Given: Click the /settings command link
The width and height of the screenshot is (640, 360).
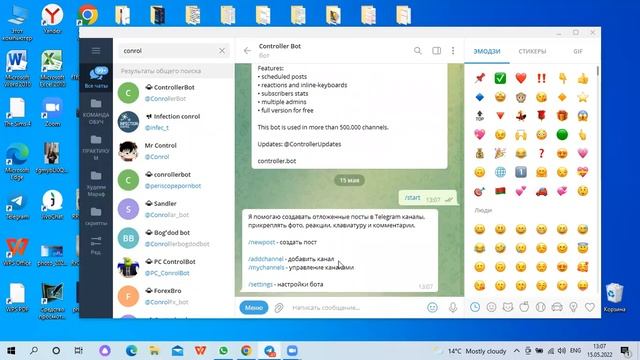Looking at the screenshot, I should [260, 284].
